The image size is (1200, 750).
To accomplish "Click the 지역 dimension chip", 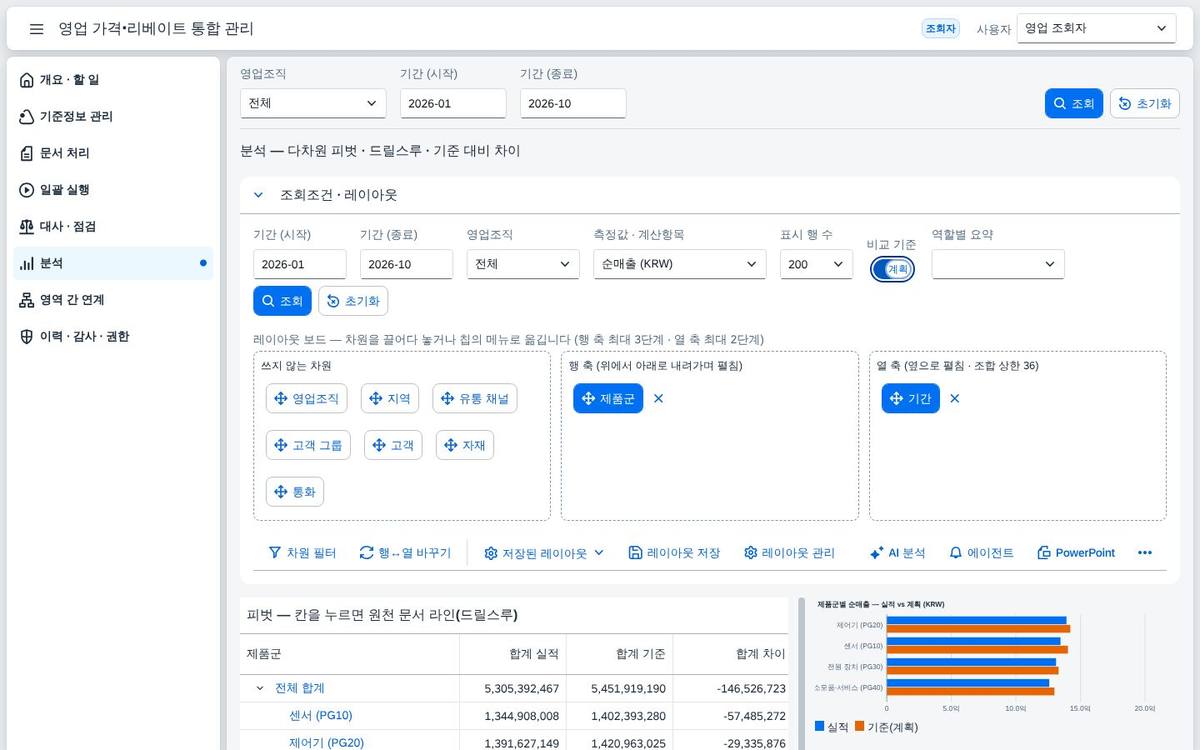I will click(x=390, y=398).
